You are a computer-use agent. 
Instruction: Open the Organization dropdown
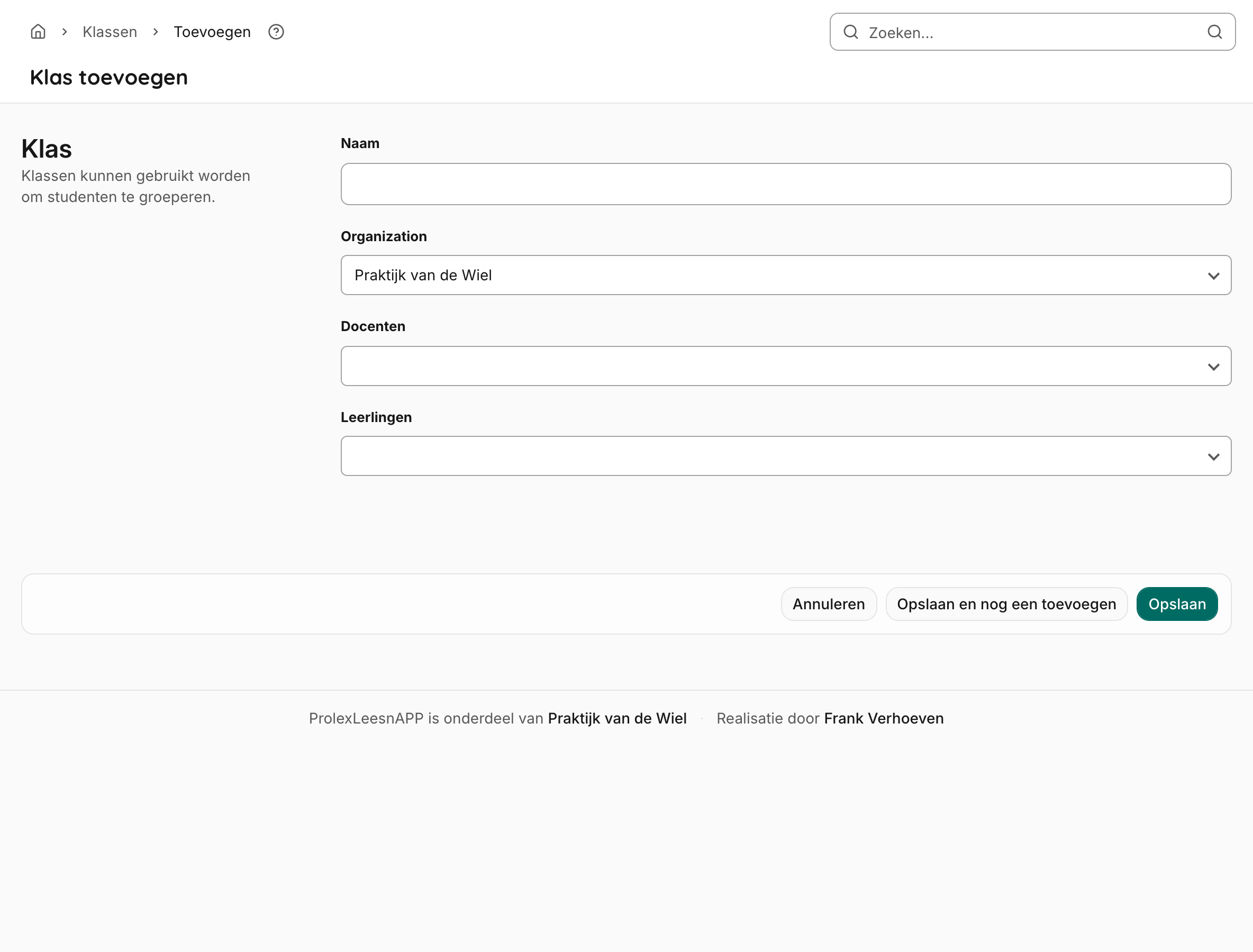pos(786,275)
